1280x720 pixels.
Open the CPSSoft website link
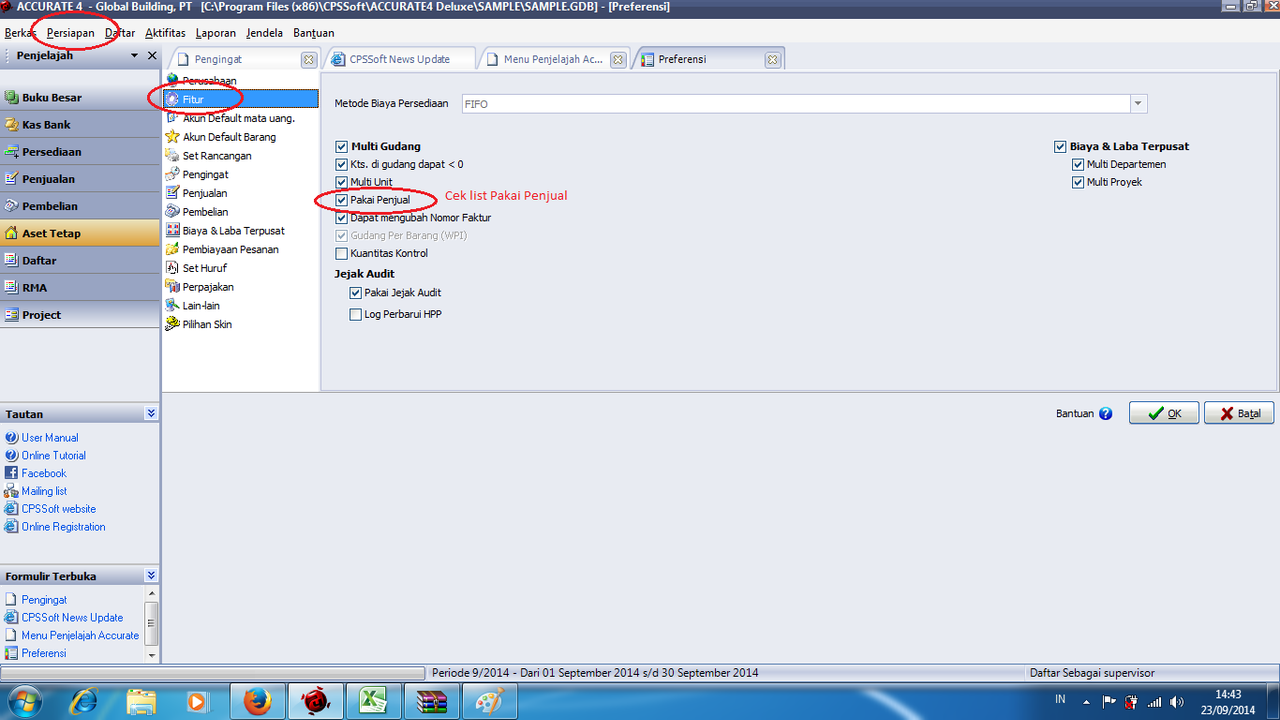click(59, 509)
